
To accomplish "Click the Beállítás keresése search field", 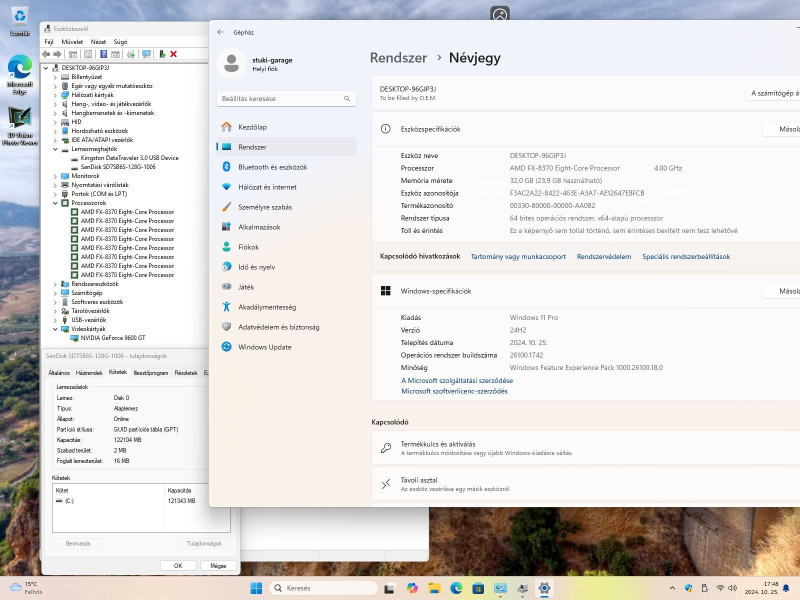I will point(286,98).
